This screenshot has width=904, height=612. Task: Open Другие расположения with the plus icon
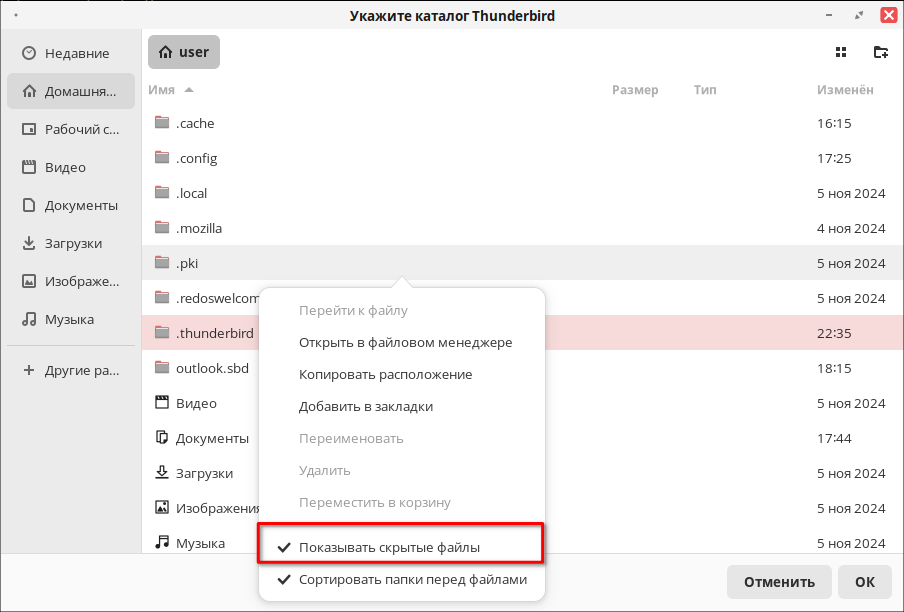click(x=71, y=371)
